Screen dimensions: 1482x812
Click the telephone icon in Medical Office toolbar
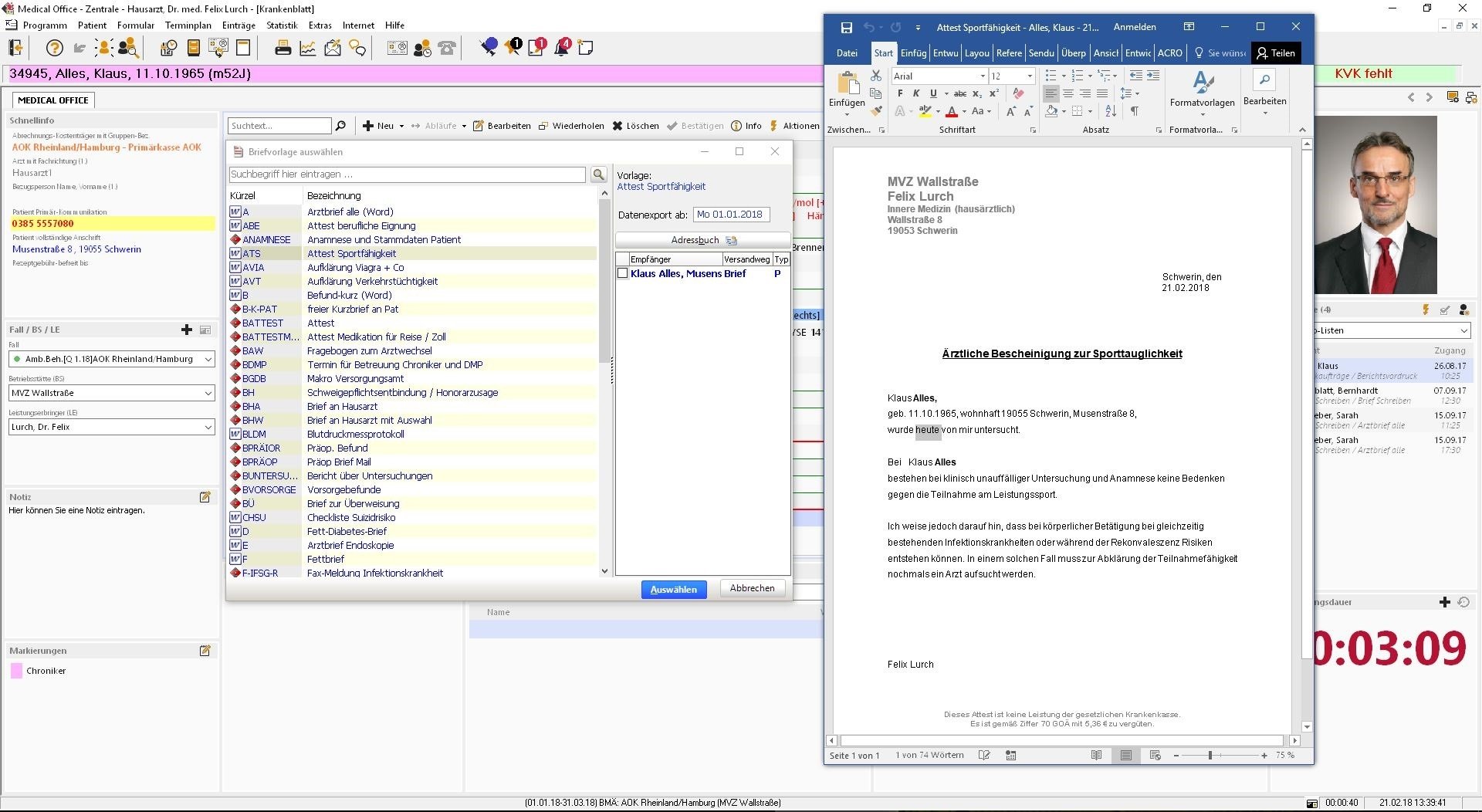[x=447, y=48]
